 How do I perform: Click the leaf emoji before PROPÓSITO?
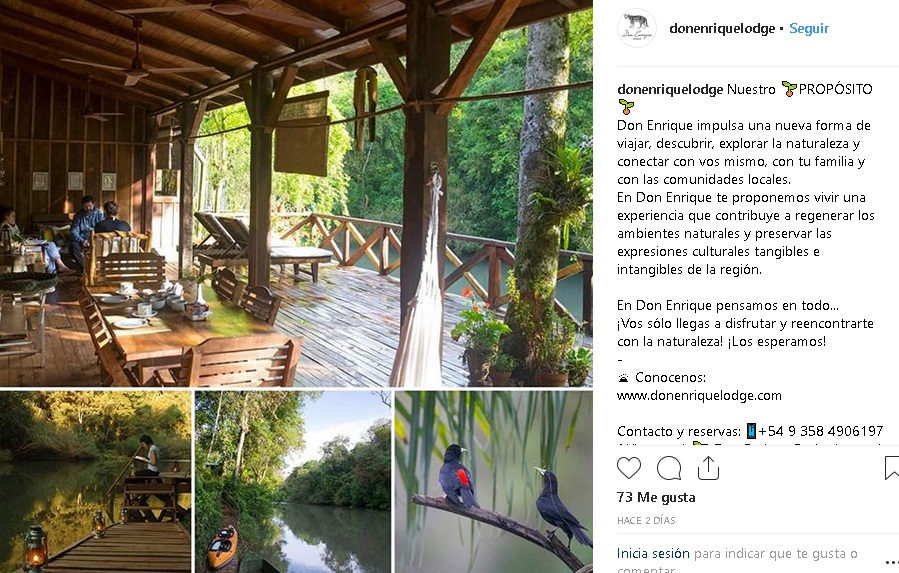(789, 89)
